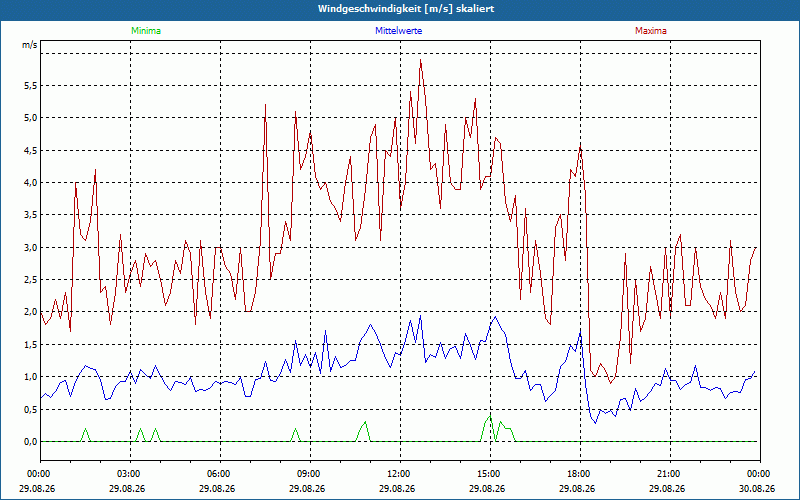800x500 pixels.
Task: Click the 15:00 time axis label
Action: coord(490,474)
